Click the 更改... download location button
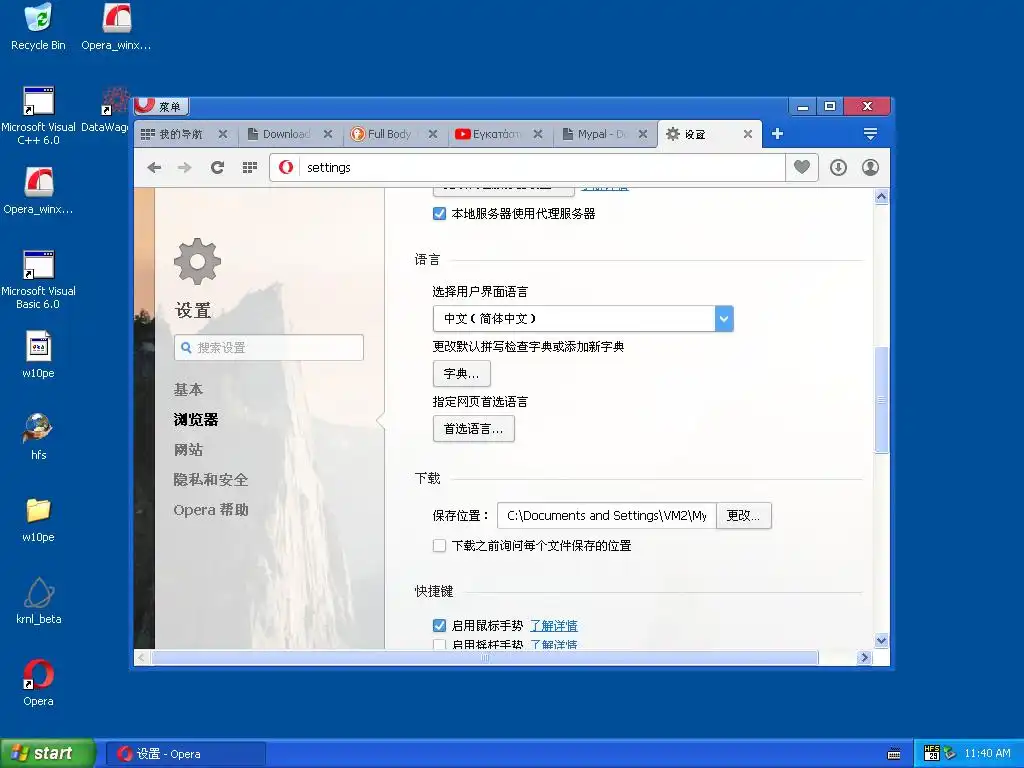Screen dimensions: 1024x768 click(x=744, y=515)
